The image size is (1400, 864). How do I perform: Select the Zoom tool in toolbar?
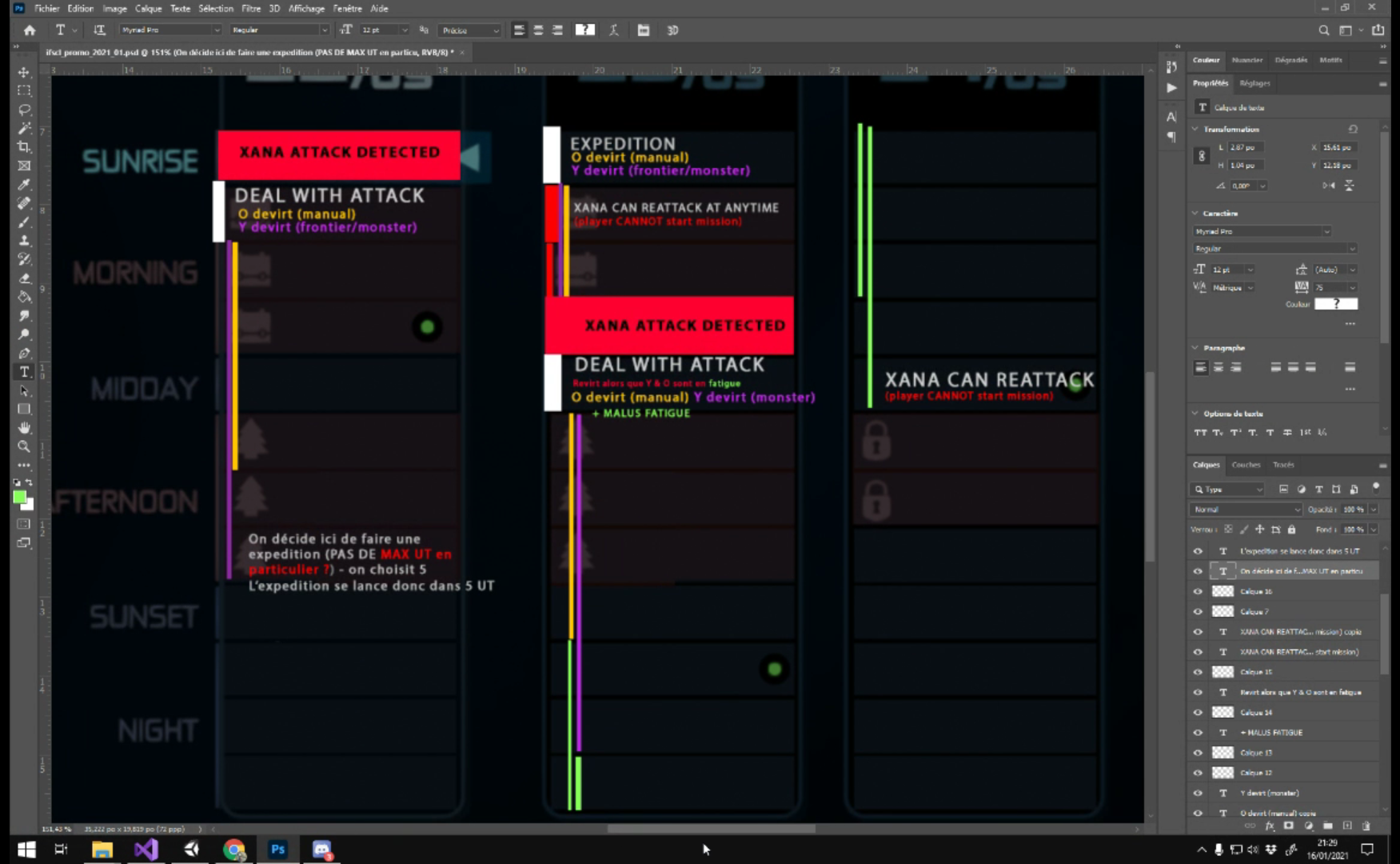(24, 446)
